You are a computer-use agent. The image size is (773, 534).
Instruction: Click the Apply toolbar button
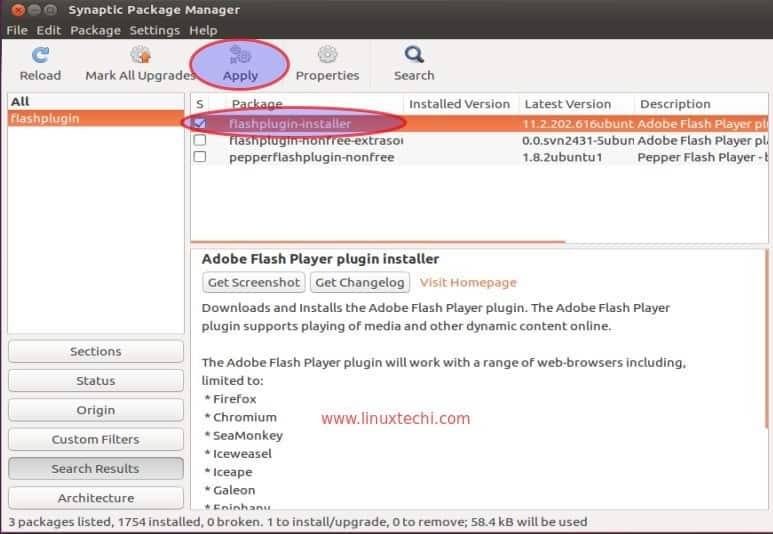pyautogui.click(x=240, y=64)
